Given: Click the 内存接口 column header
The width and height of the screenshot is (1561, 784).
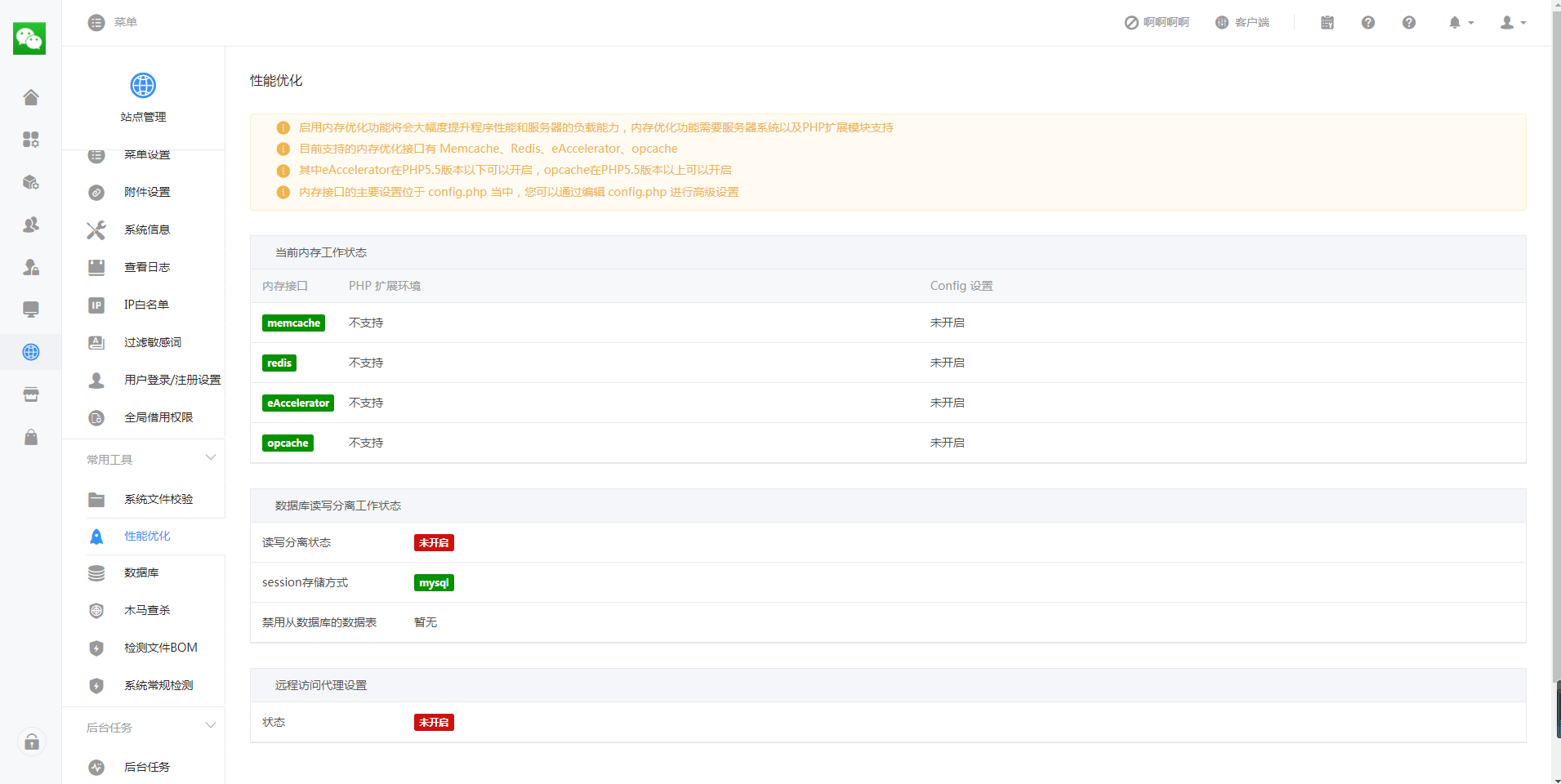Looking at the screenshot, I should (x=285, y=286).
